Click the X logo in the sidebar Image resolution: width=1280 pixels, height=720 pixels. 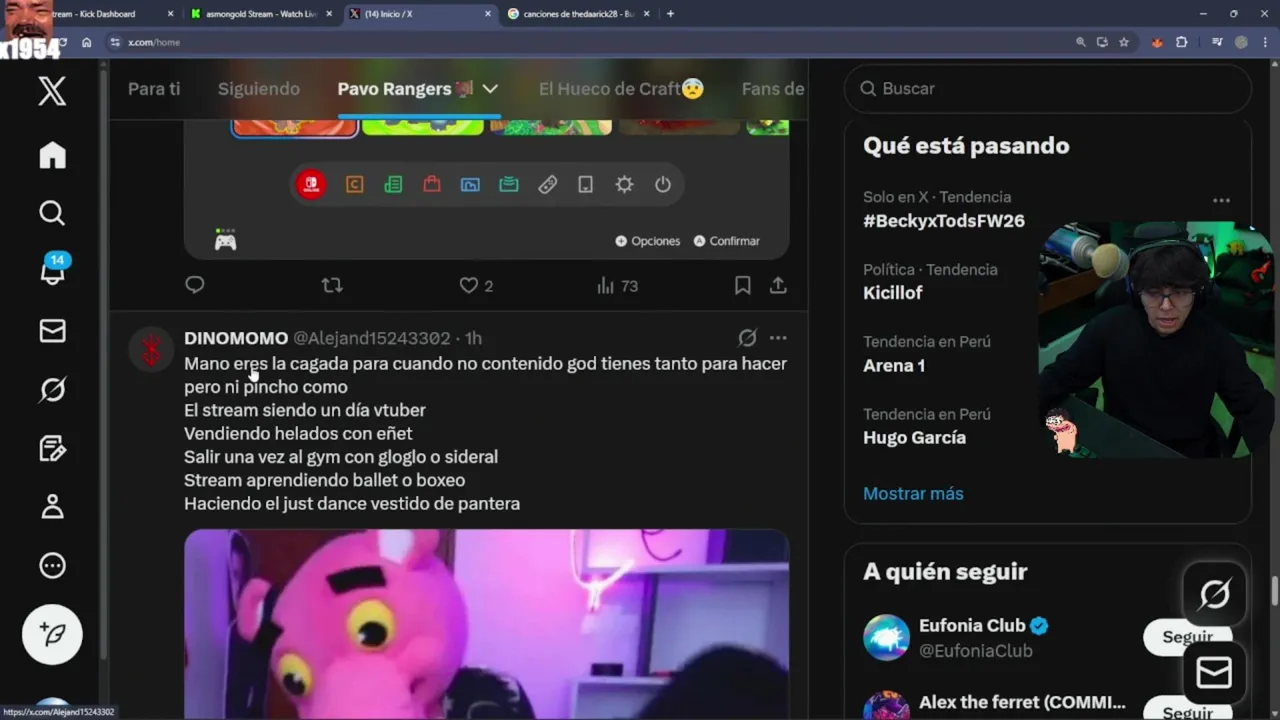click(x=52, y=91)
